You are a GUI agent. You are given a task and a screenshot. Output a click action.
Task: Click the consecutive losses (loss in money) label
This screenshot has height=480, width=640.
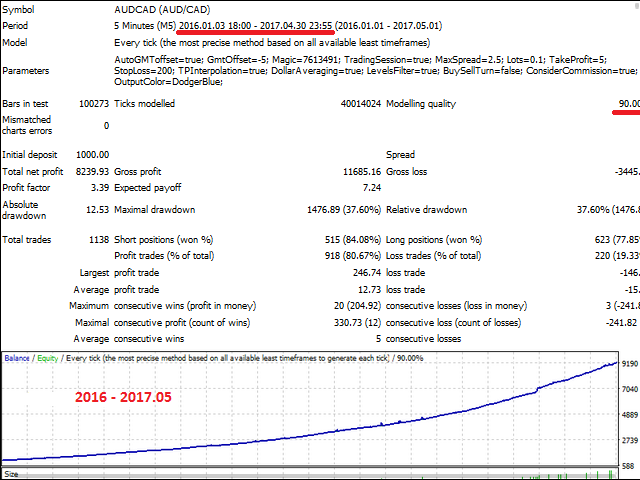click(456, 306)
